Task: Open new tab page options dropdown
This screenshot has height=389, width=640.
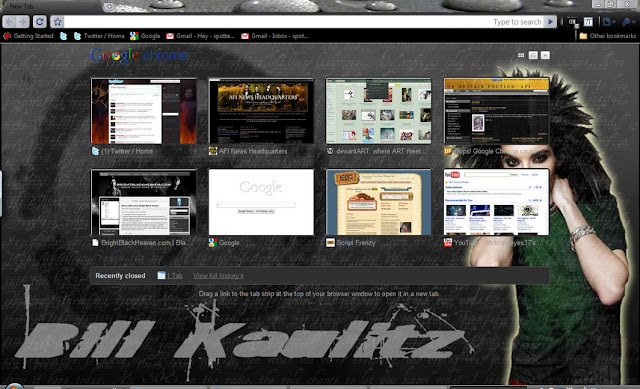Action: 545,55
